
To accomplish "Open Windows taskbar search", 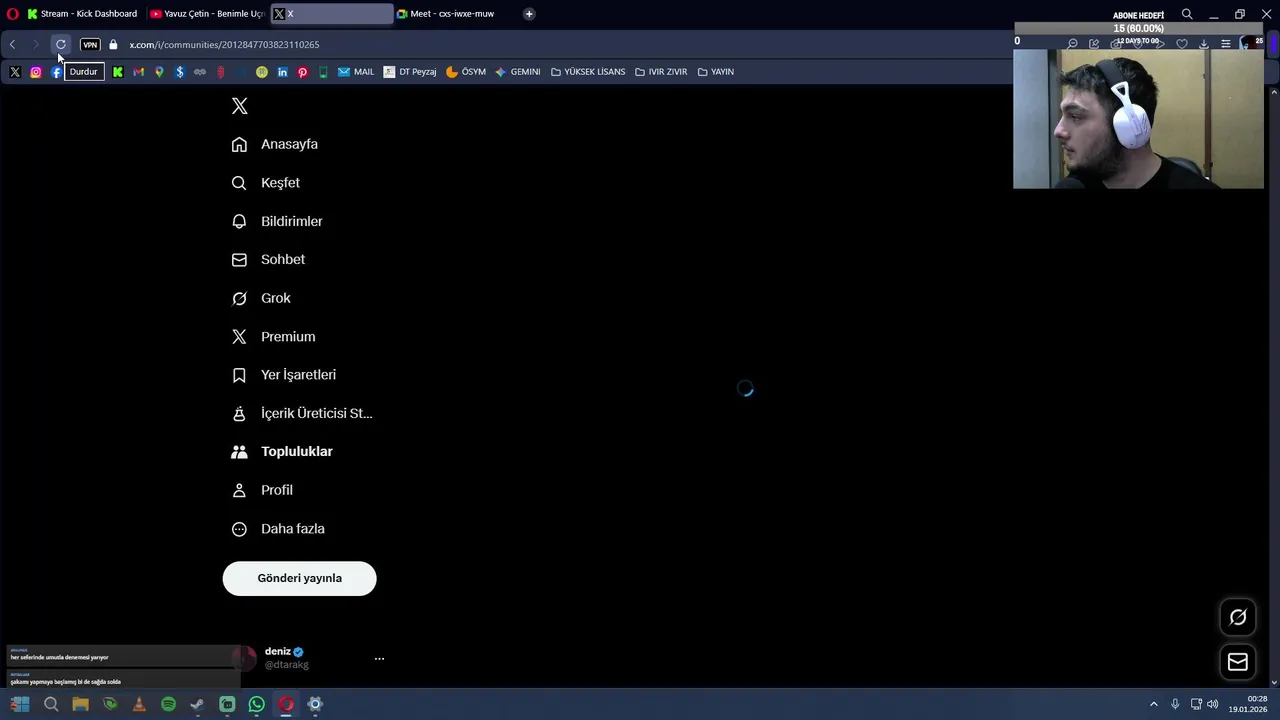I will (x=51, y=705).
